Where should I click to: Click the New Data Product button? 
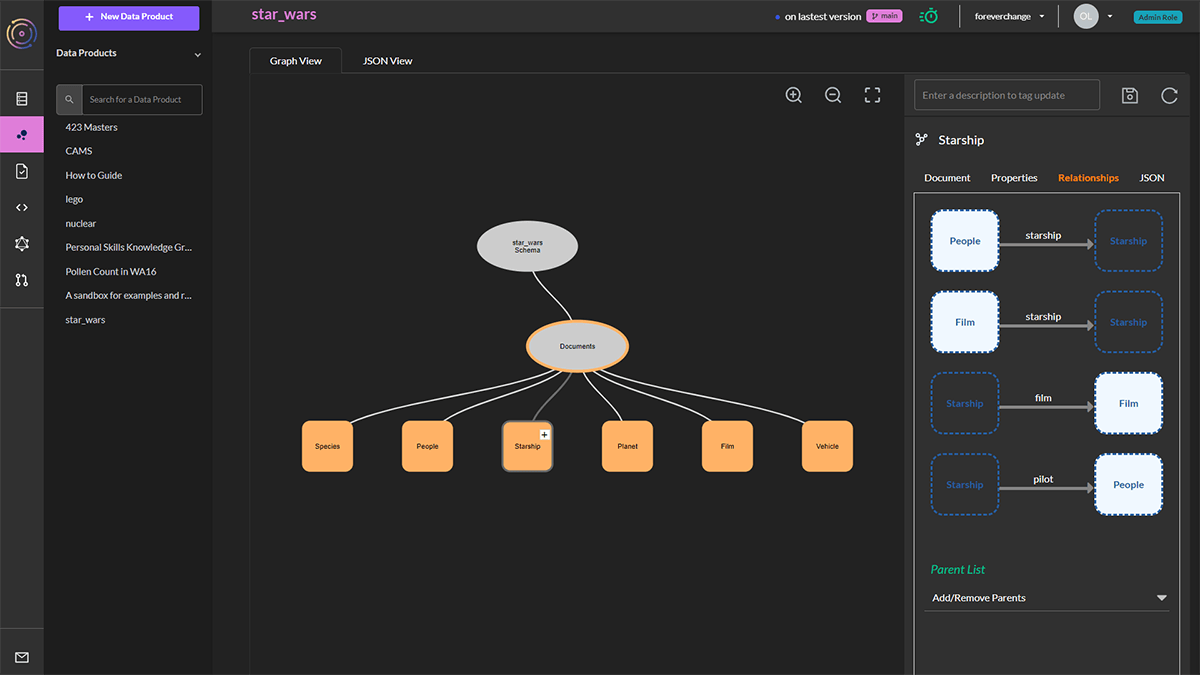pyautogui.click(x=128, y=18)
